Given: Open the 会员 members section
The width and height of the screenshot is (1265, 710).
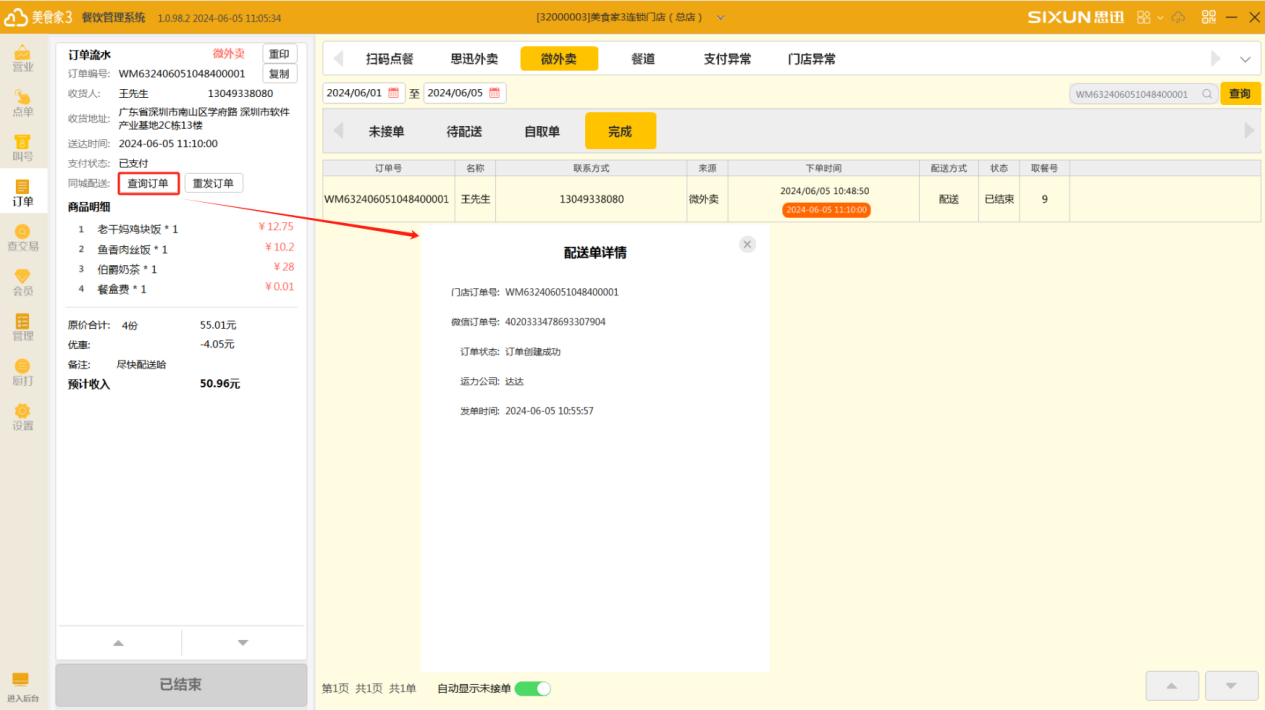Looking at the screenshot, I should click(x=22, y=283).
